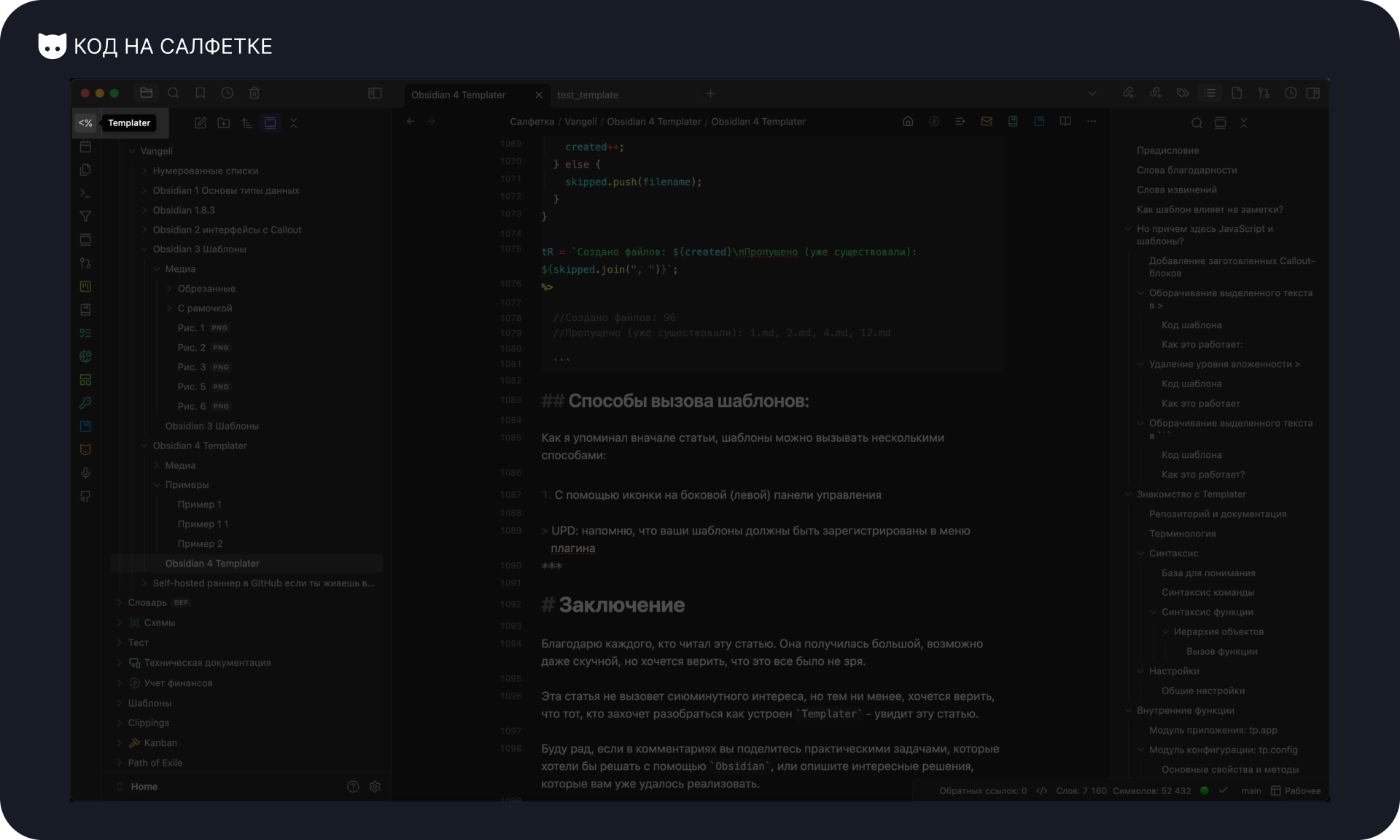Click the GitHub icon in left ribbon
This screenshot has height=840, width=1400.
85,497
